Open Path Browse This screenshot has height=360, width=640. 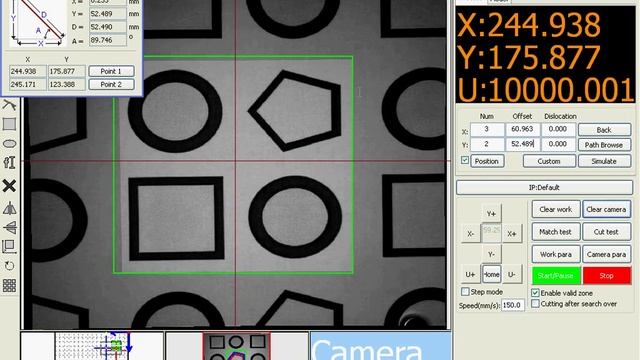[x=604, y=145]
